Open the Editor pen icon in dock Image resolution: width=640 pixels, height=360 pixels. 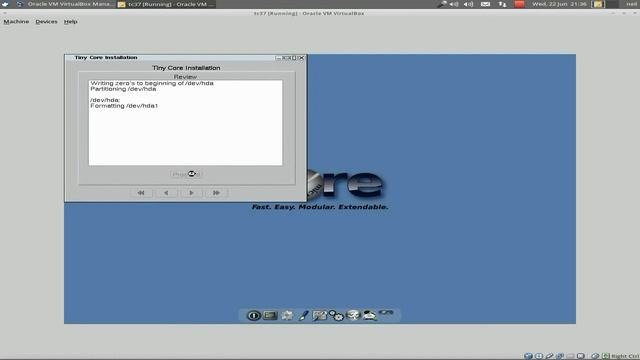coord(303,316)
